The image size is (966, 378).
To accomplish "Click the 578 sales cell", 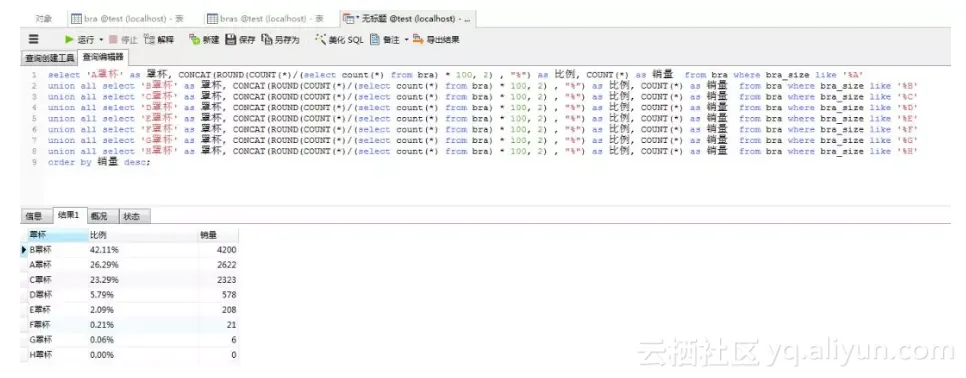I will coord(218,295).
